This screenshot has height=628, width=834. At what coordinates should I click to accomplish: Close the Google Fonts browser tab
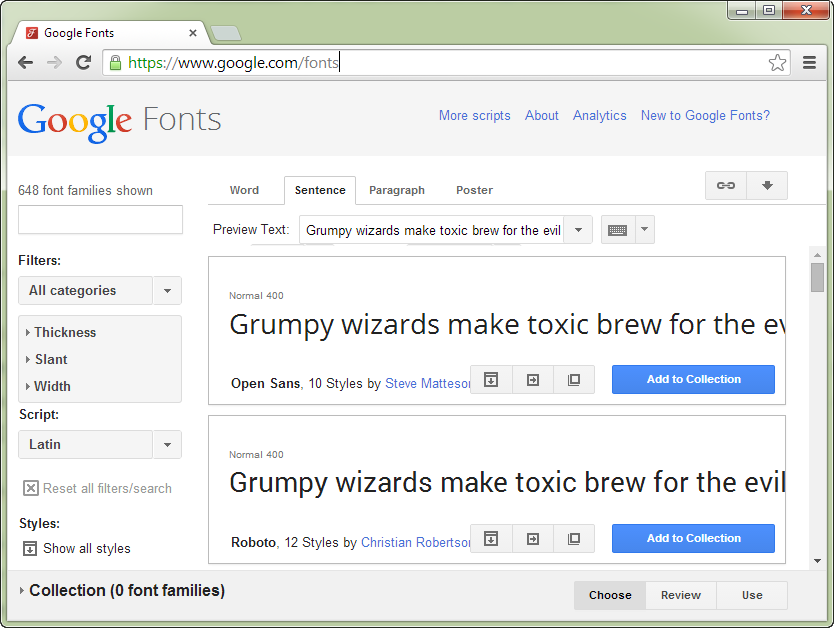click(193, 33)
